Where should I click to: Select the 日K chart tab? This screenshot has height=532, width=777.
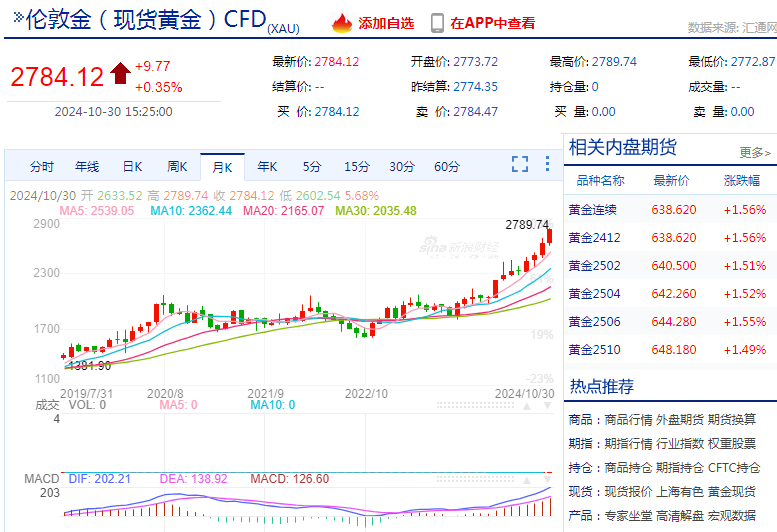(132, 167)
